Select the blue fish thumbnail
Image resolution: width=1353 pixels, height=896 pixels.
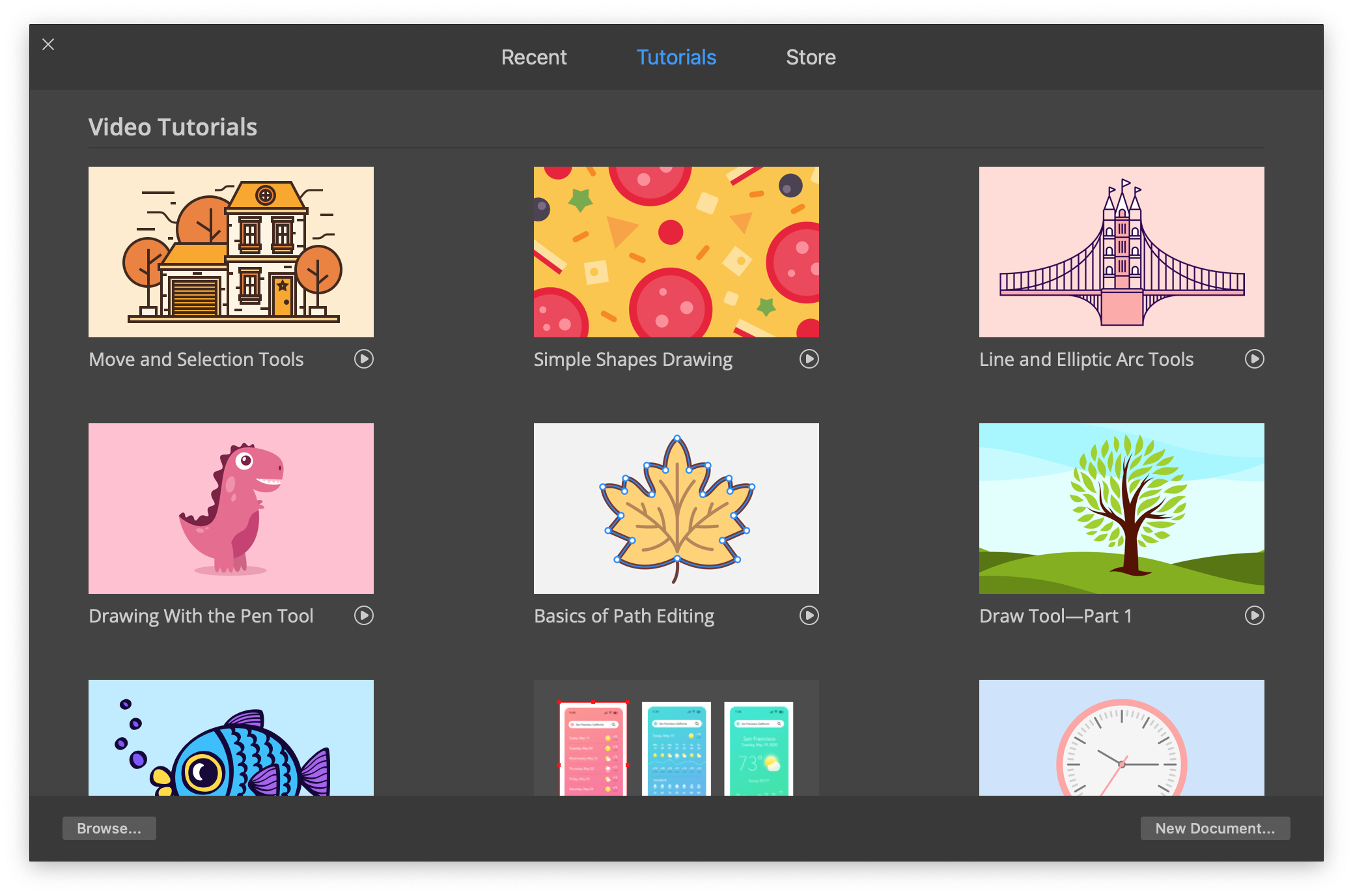231,738
